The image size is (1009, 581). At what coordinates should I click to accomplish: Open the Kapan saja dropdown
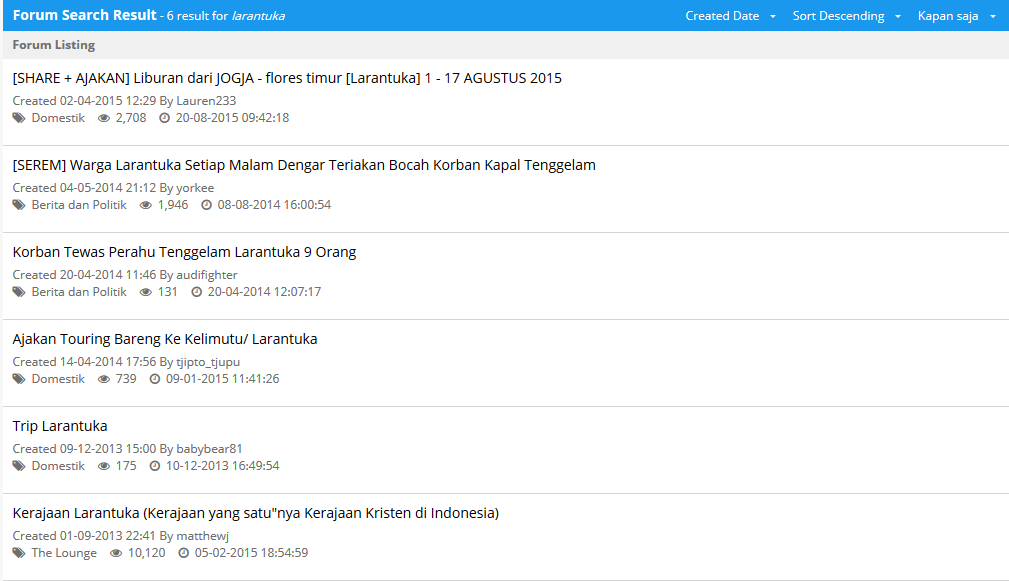pyautogui.click(x=949, y=15)
